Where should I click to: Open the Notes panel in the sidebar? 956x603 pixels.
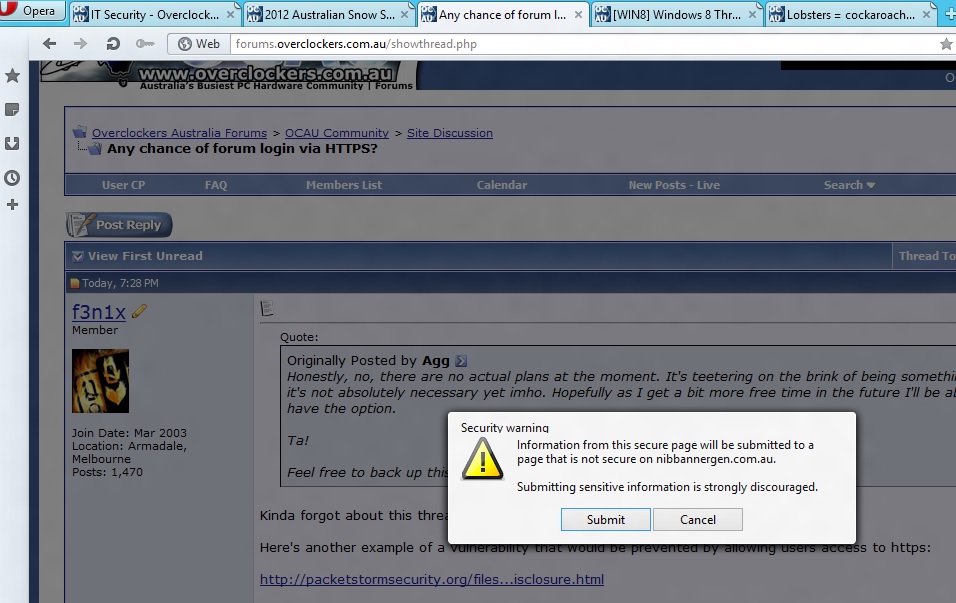[12, 110]
